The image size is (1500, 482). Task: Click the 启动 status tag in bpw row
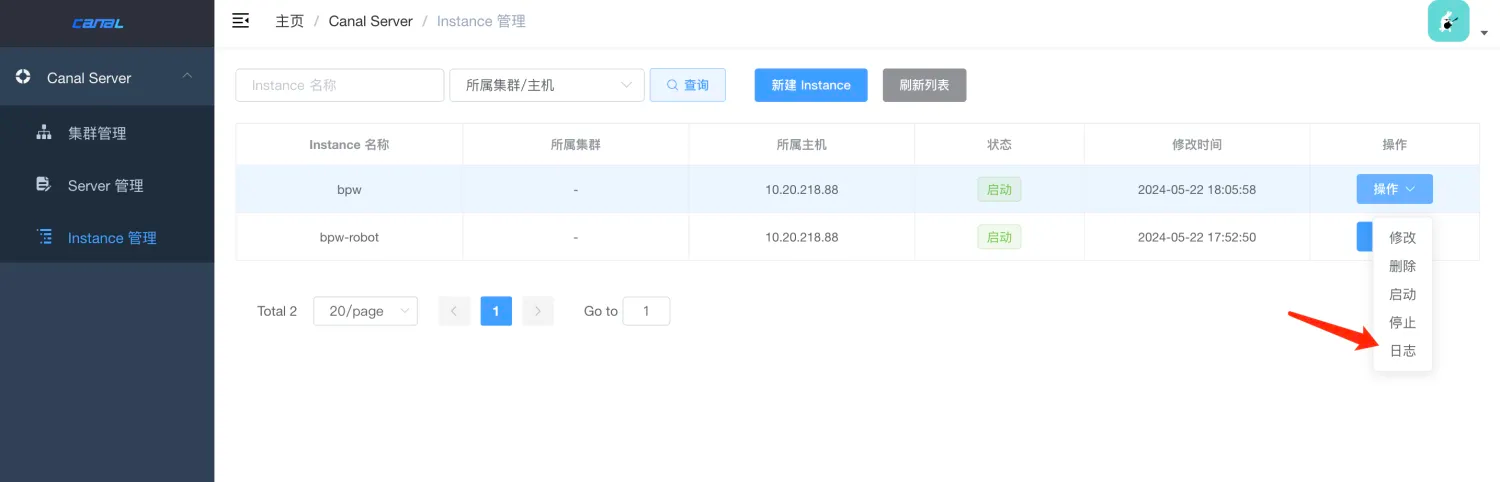click(x=999, y=189)
